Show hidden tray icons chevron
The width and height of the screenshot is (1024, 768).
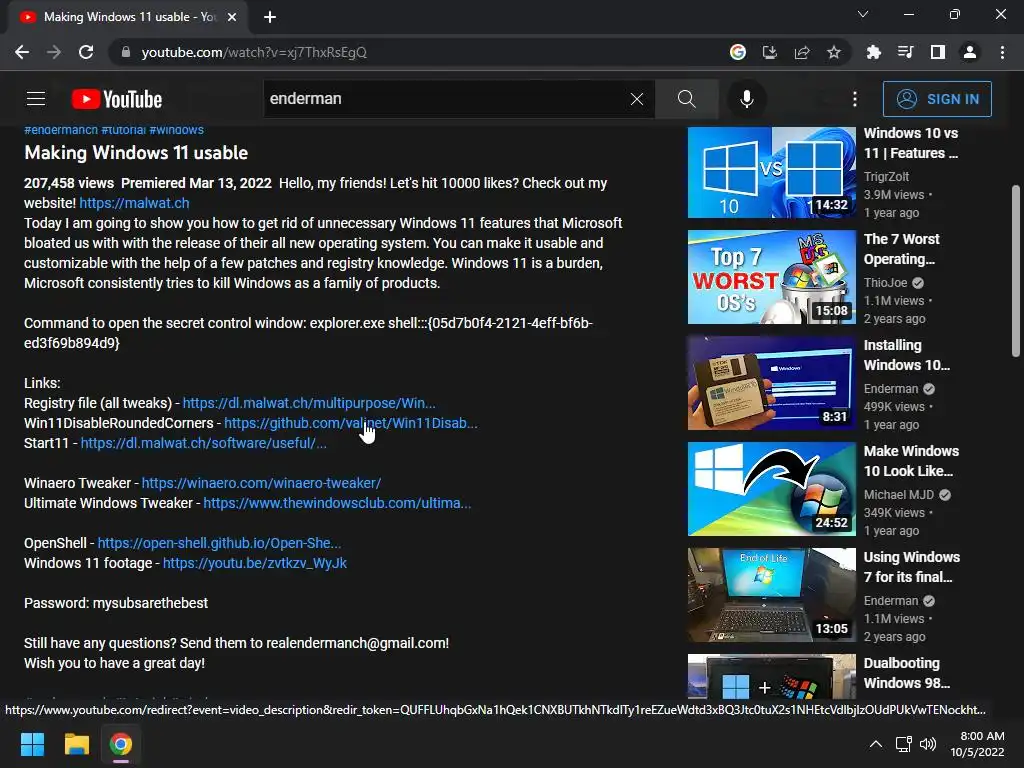[x=876, y=744]
